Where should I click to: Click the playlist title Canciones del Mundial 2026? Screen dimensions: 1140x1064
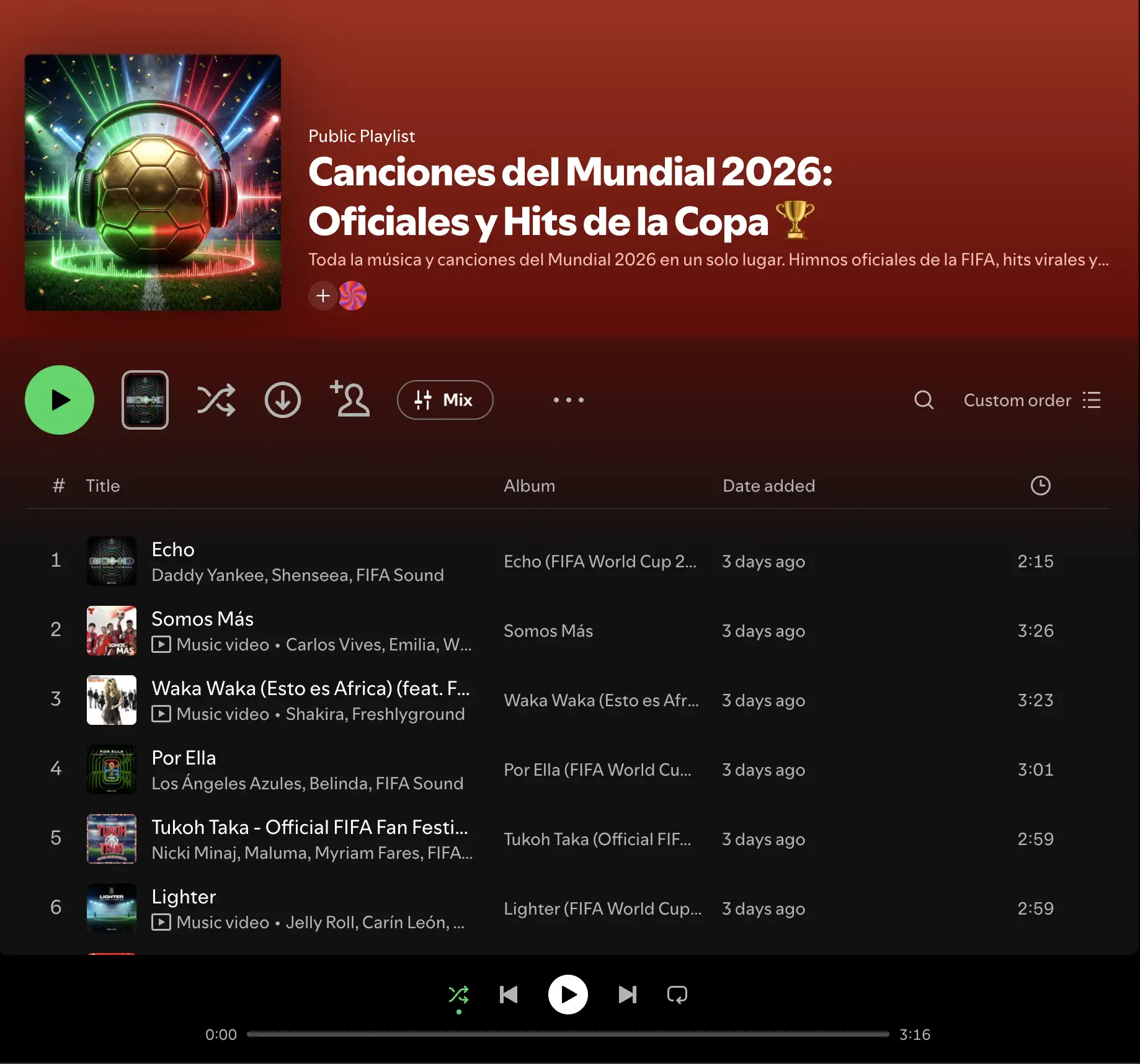click(570, 196)
